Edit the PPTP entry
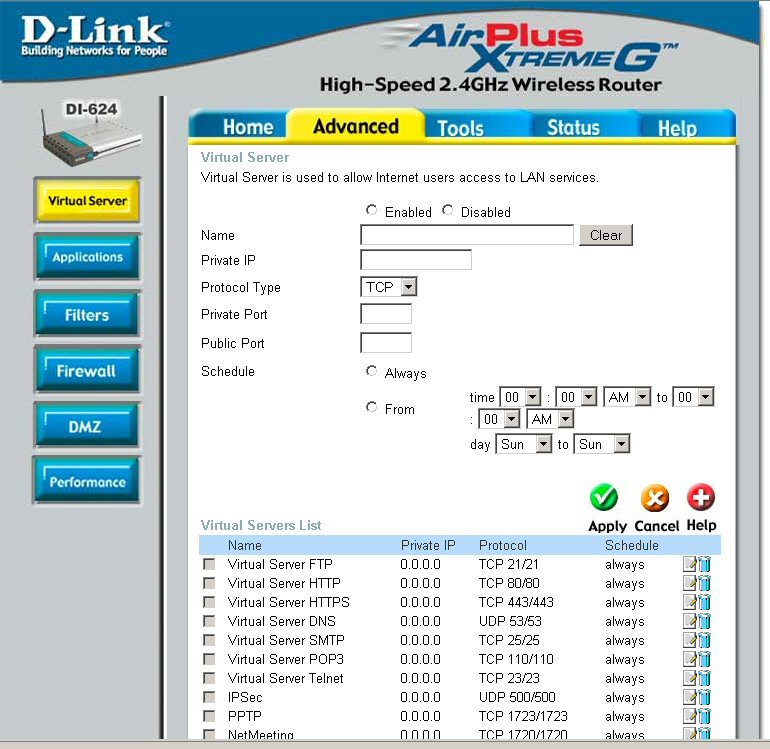Screen dimensions: 770x749 tap(690, 716)
